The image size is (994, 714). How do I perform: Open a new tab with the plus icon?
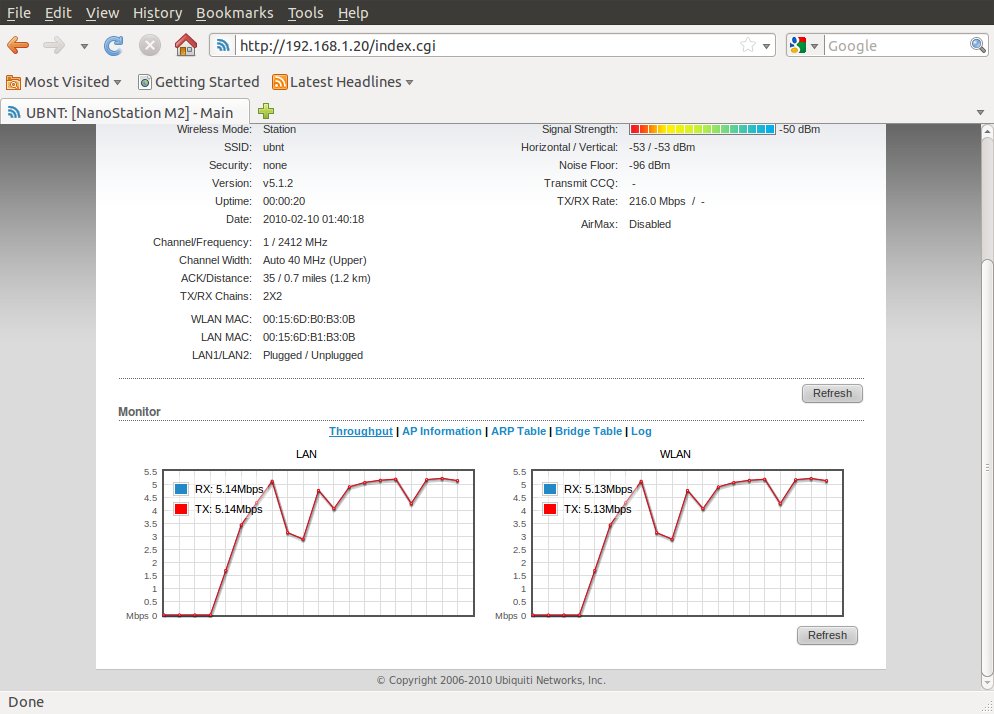pos(266,111)
